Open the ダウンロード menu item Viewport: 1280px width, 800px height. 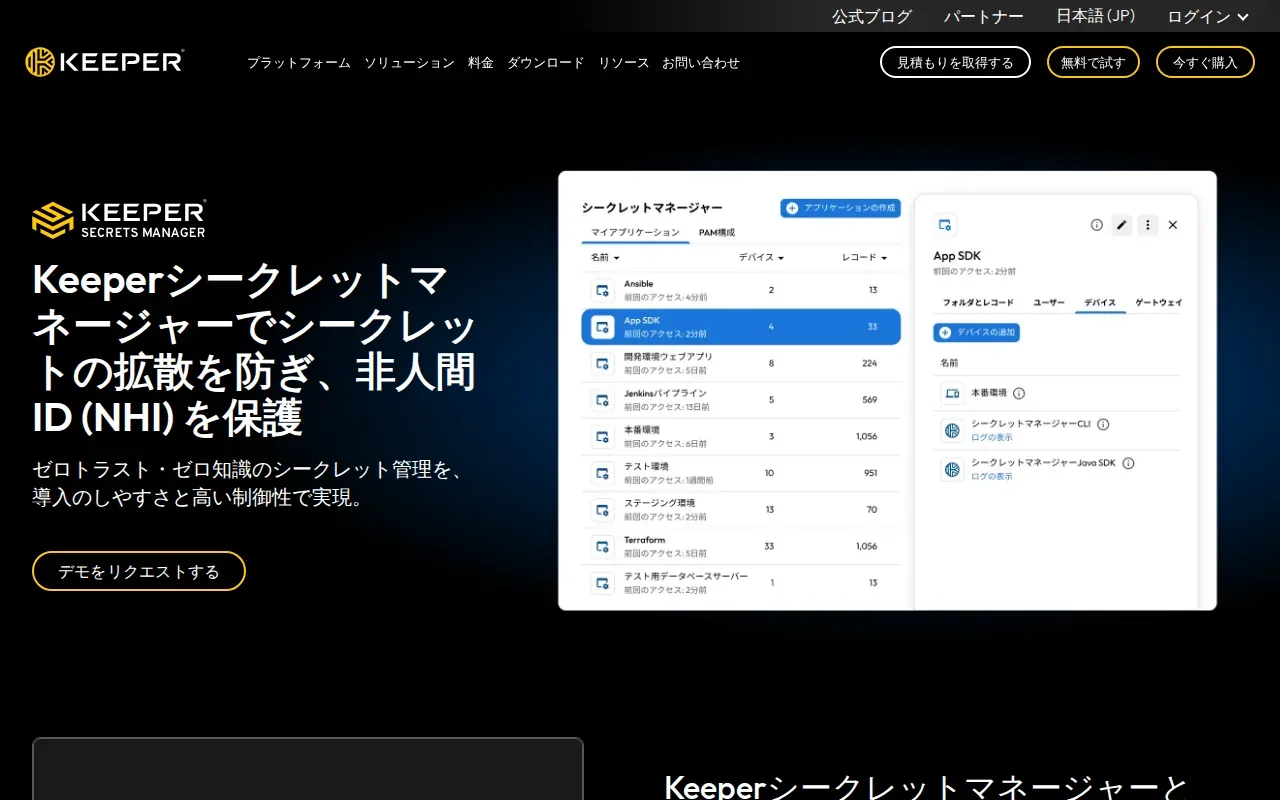[x=546, y=62]
